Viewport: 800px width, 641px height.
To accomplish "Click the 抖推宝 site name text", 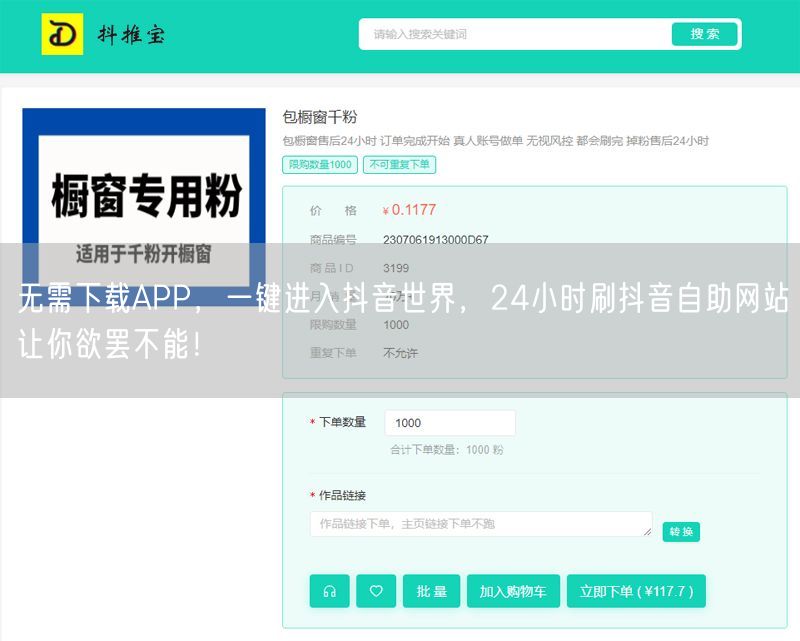I will pos(132,35).
